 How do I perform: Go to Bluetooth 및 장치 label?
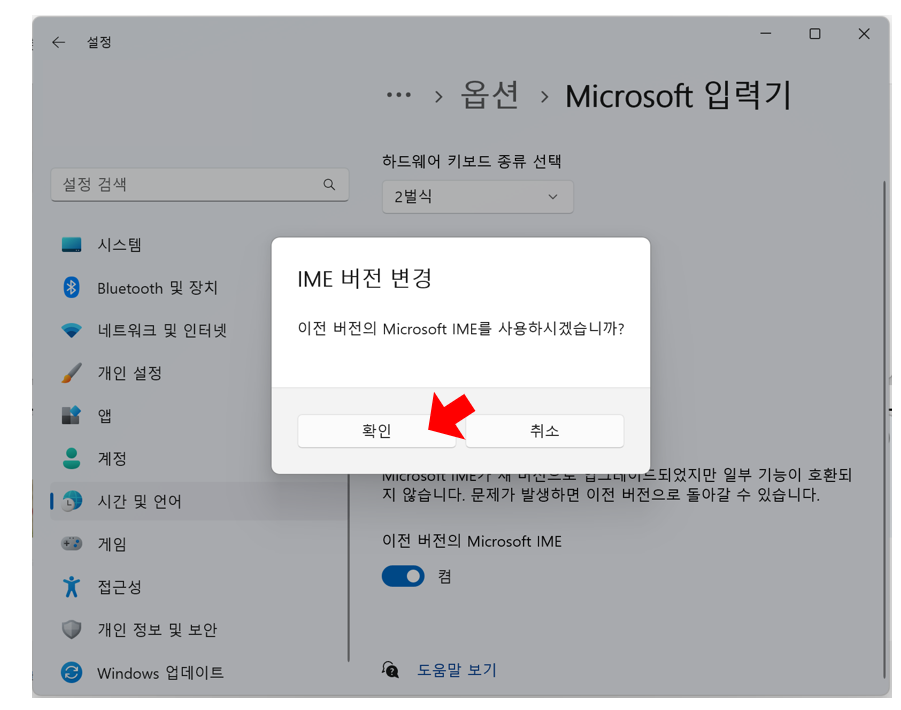pyautogui.click(x=157, y=288)
